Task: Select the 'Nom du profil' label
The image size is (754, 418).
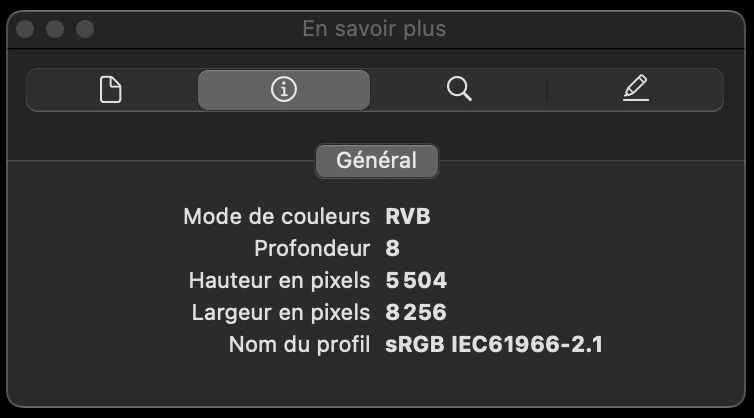Action: tap(299, 344)
